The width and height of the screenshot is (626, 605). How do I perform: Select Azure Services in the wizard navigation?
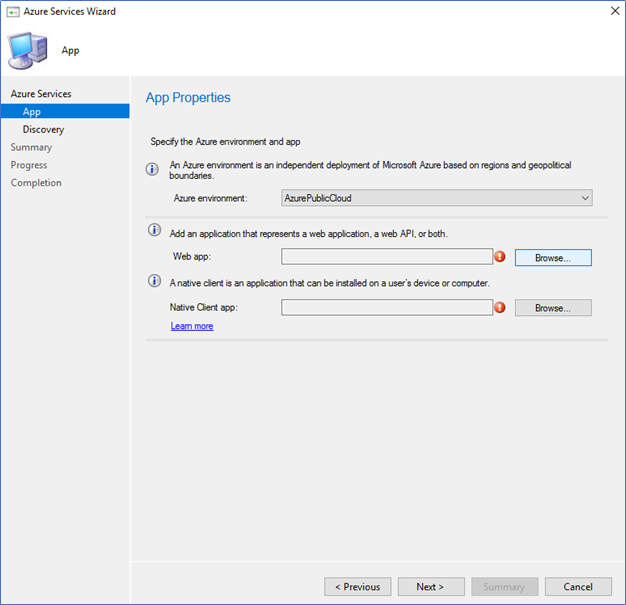point(41,94)
